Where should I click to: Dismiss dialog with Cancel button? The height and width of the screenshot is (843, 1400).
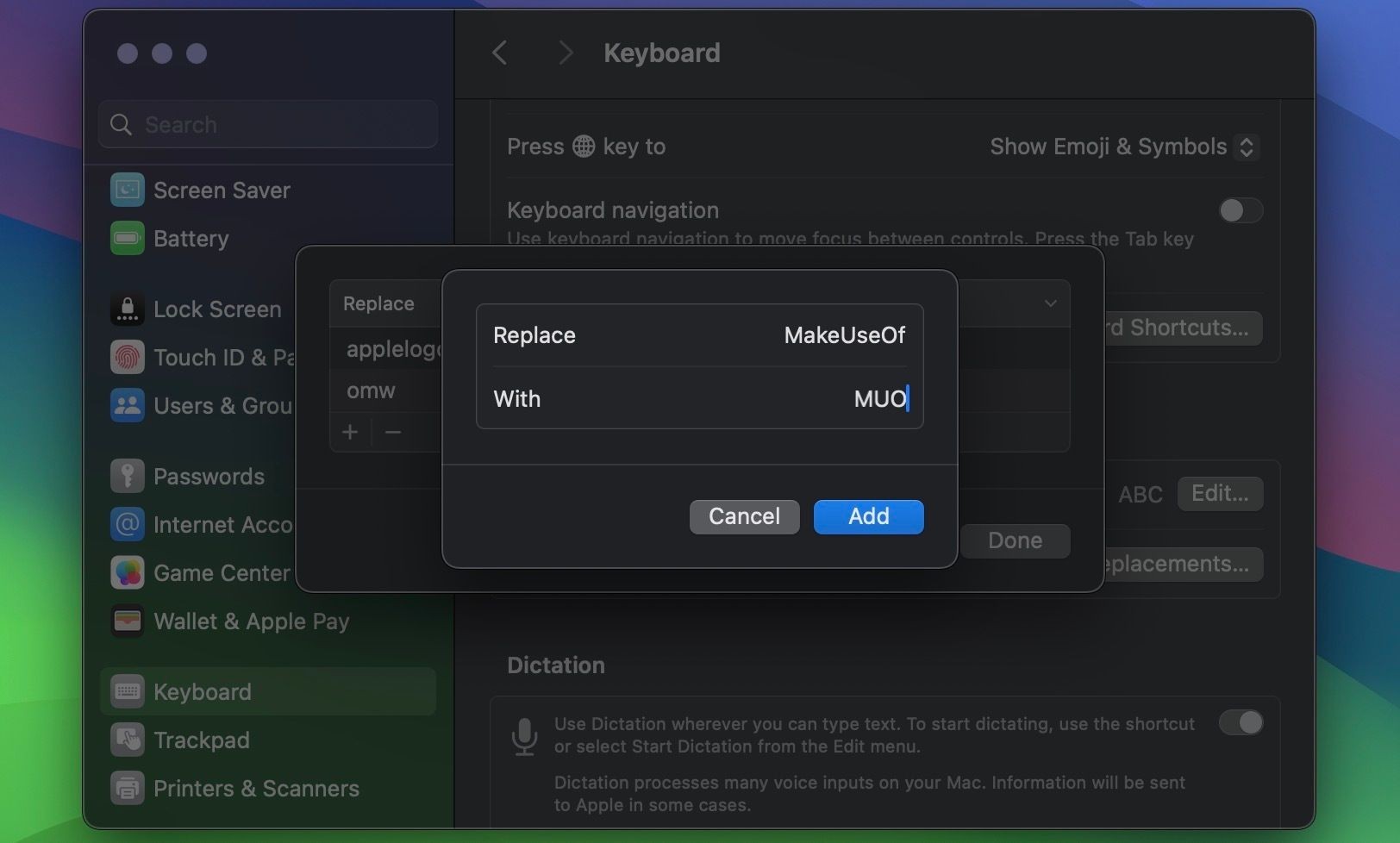744,516
